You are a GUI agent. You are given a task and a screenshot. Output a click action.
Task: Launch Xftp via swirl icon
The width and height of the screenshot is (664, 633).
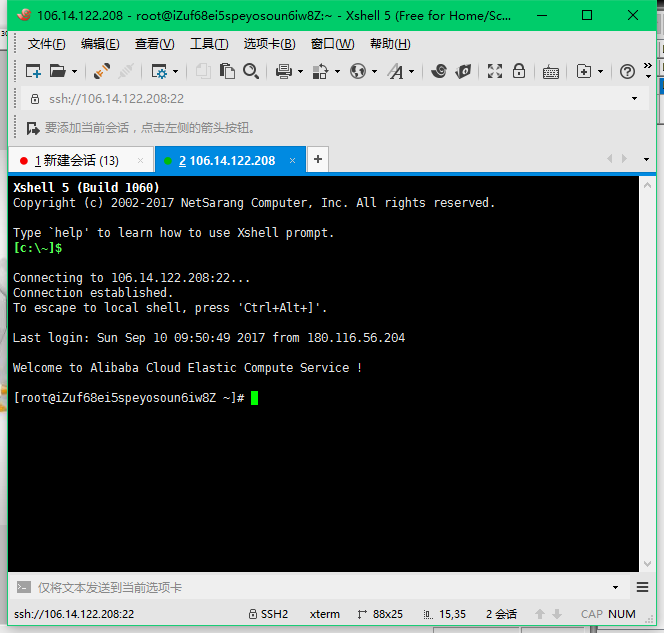coord(439,71)
